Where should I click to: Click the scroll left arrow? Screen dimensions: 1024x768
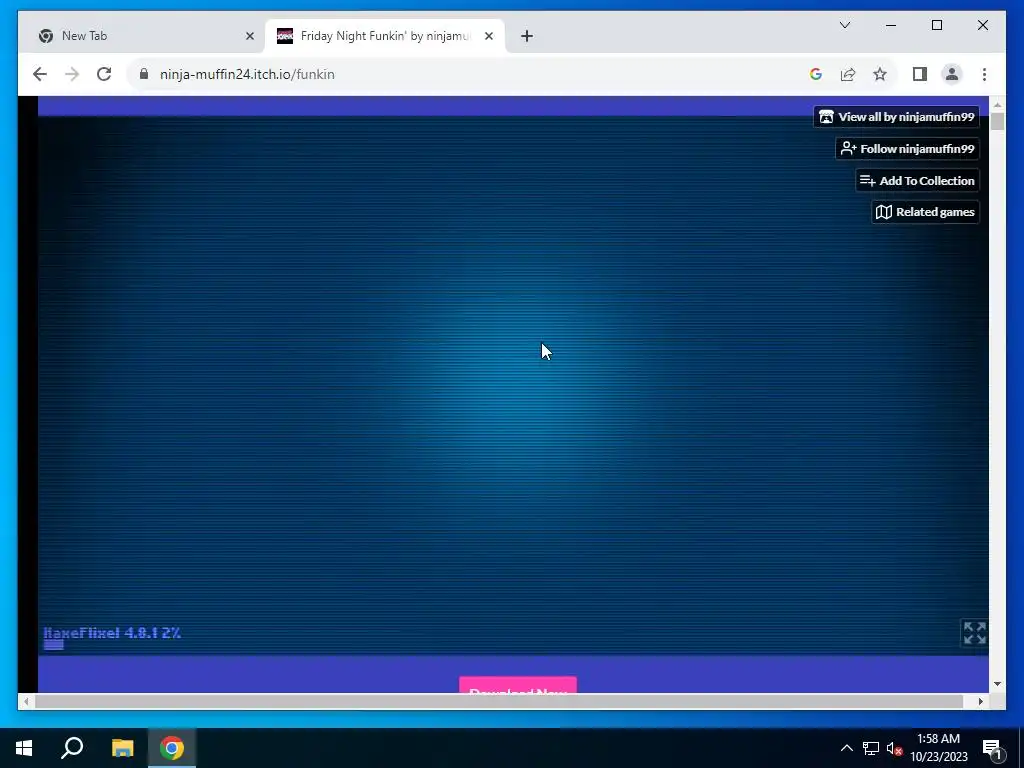coord(25,701)
